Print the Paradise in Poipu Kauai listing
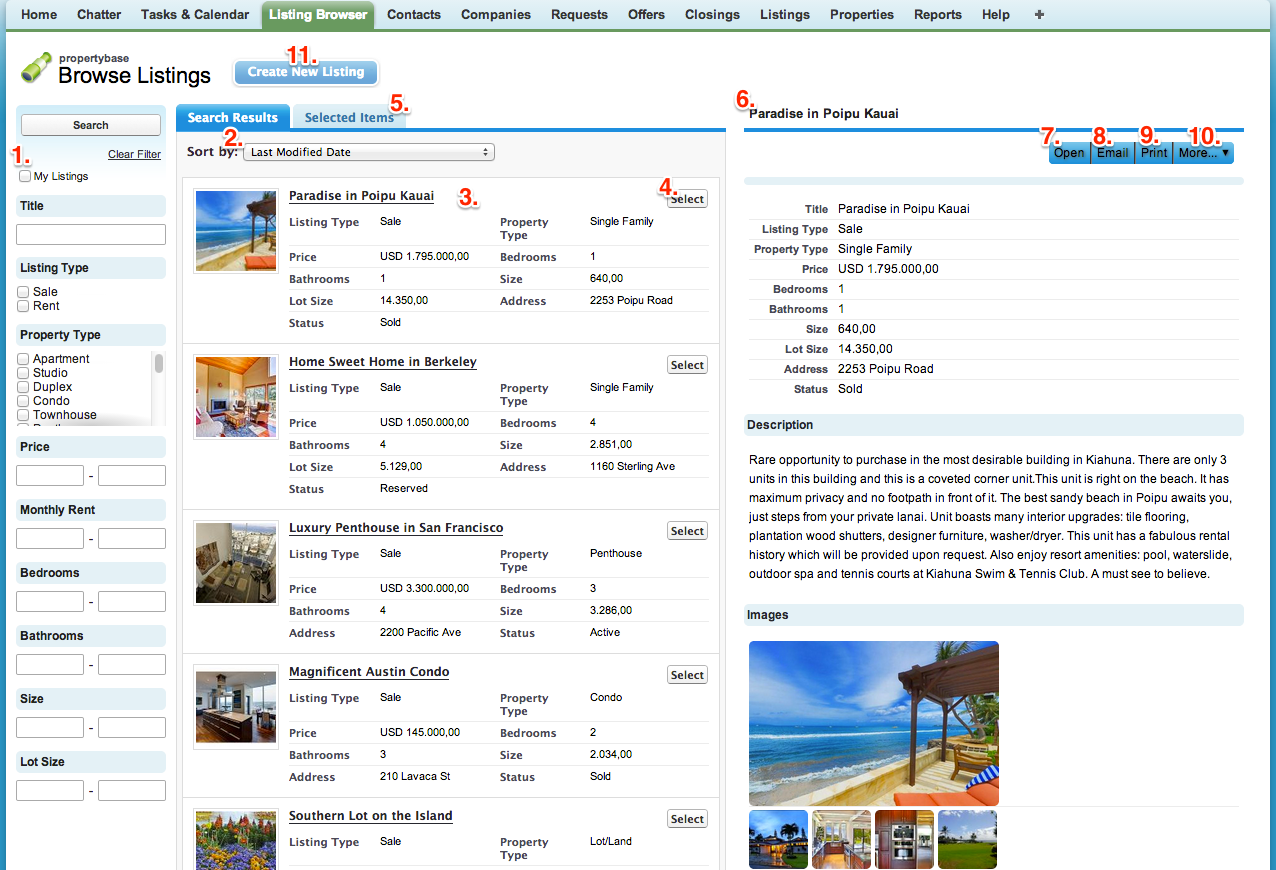The width and height of the screenshot is (1276, 870). [x=1153, y=152]
